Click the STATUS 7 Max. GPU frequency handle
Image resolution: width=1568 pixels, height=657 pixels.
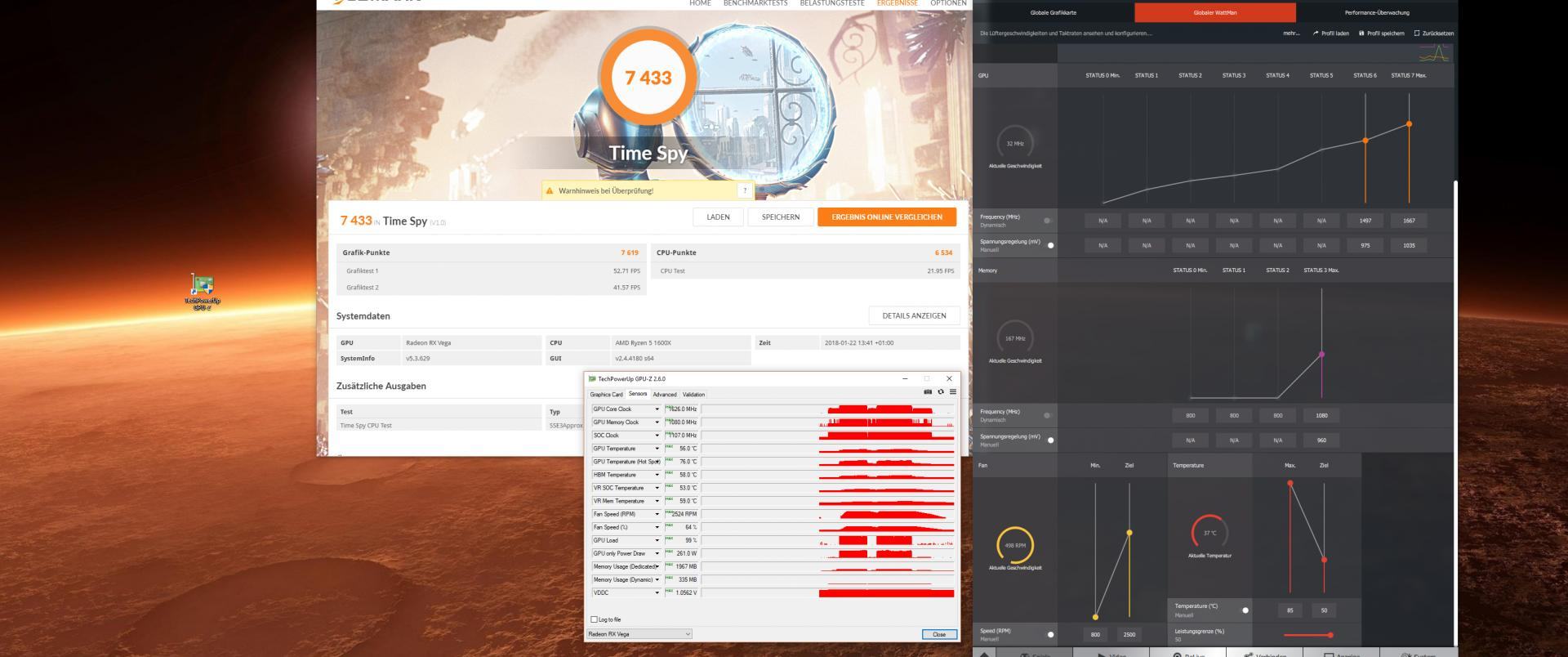click(1409, 124)
